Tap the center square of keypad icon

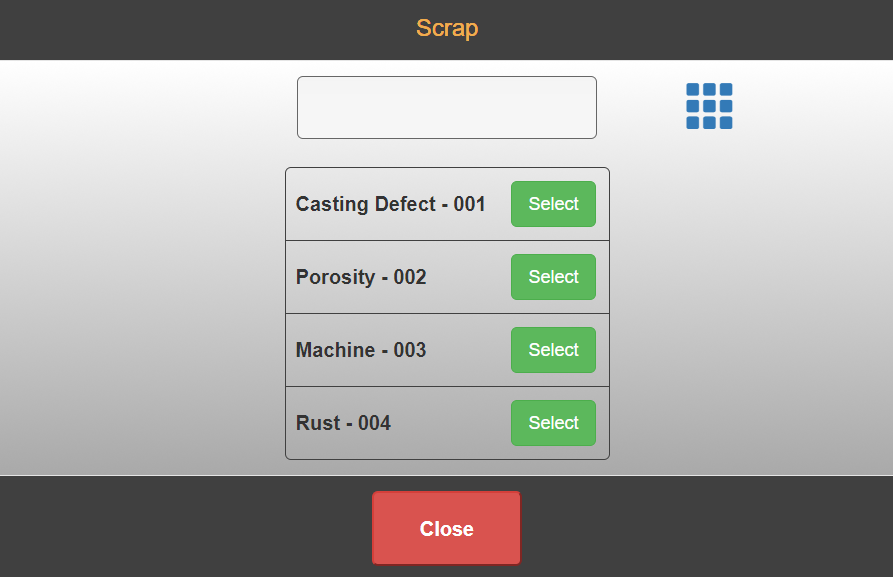tap(709, 106)
